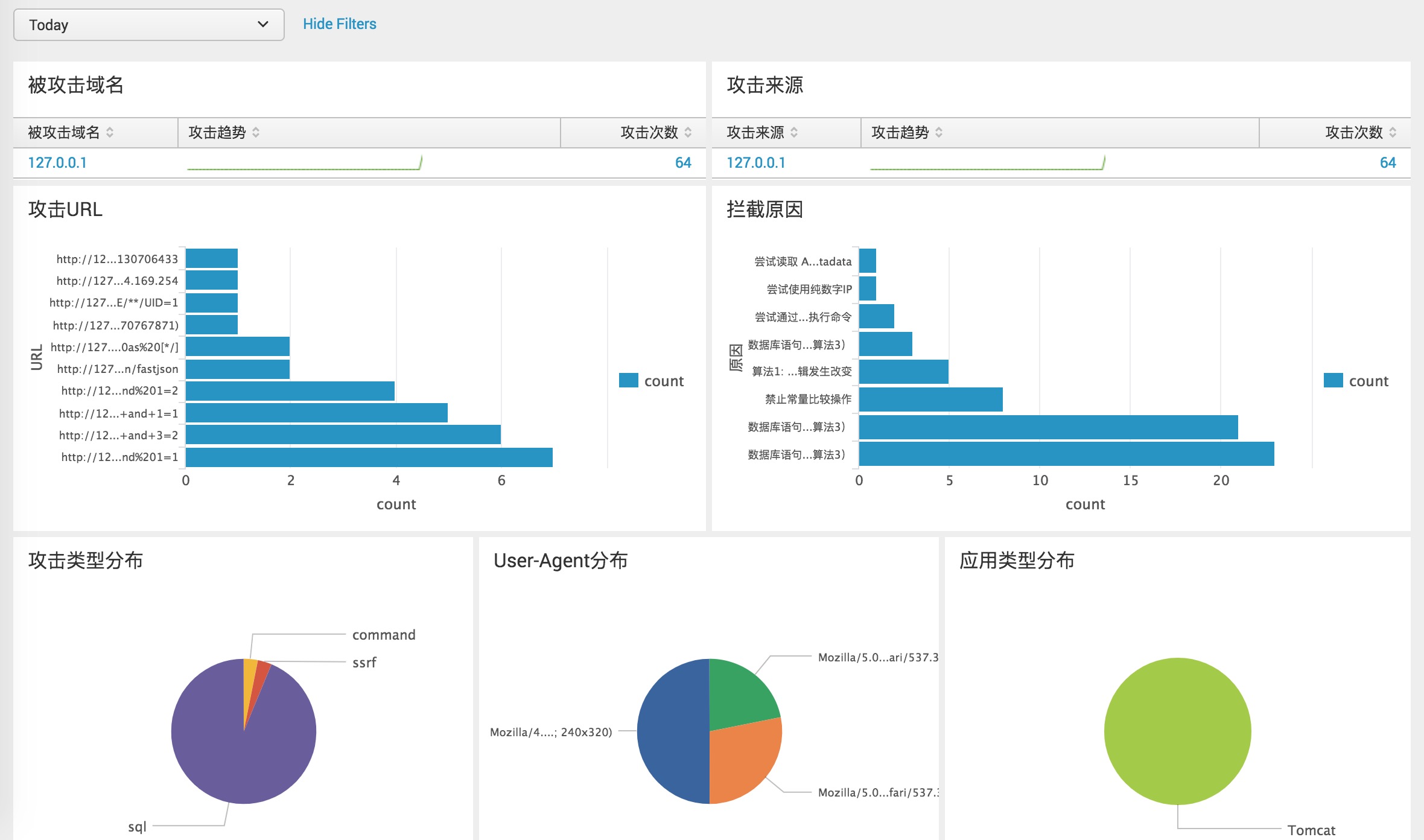Sort right table's 攻击趋势 column
Viewport: 1424px width, 840px height.
pos(939,132)
